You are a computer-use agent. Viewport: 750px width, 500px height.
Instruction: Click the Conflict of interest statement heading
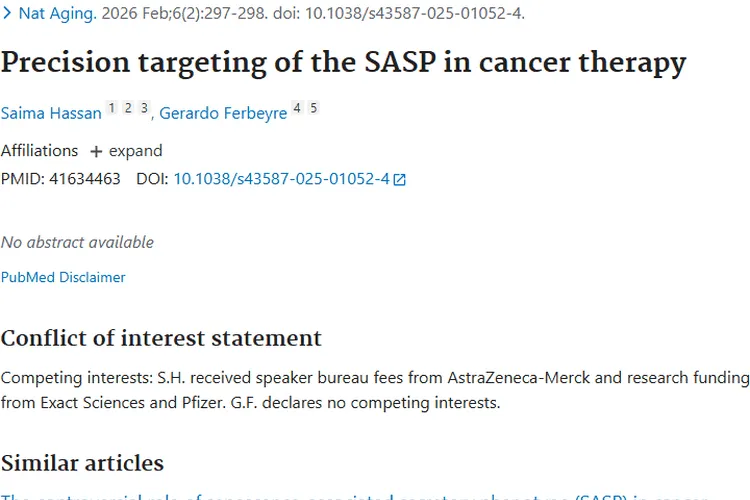(x=161, y=338)
